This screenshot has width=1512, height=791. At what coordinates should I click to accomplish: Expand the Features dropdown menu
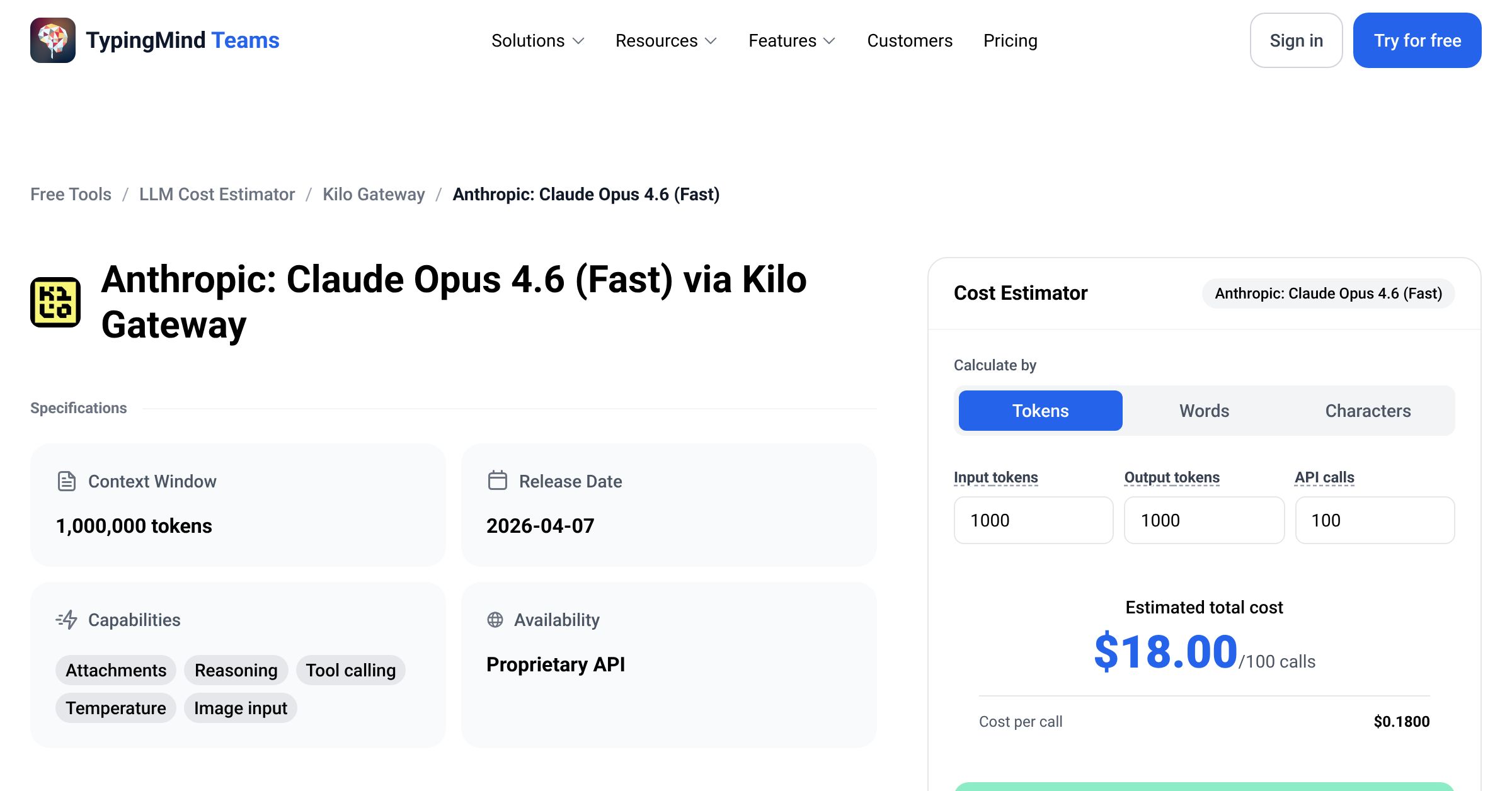tap(792, 40)
